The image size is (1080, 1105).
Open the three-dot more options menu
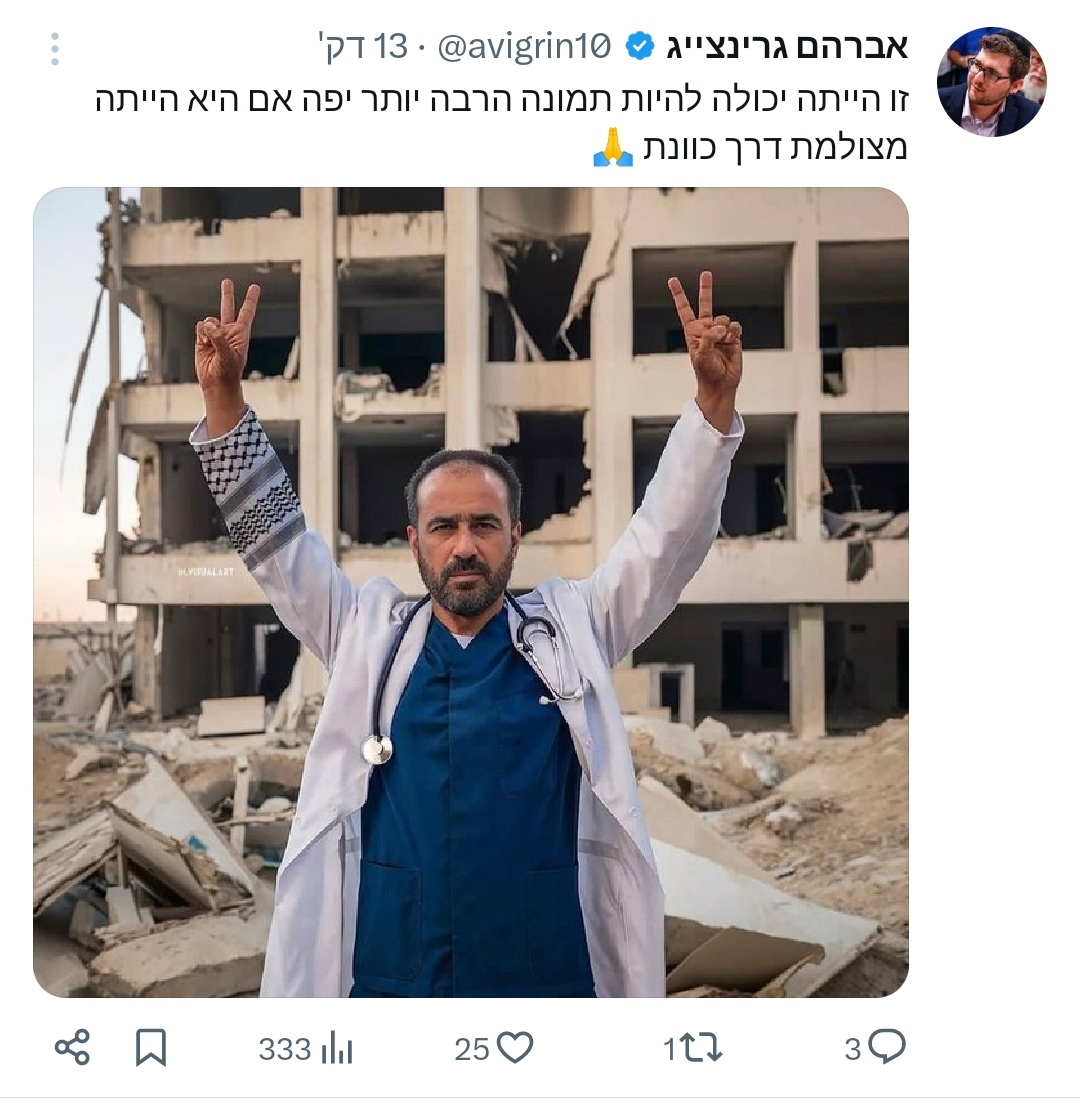[56, 49]
